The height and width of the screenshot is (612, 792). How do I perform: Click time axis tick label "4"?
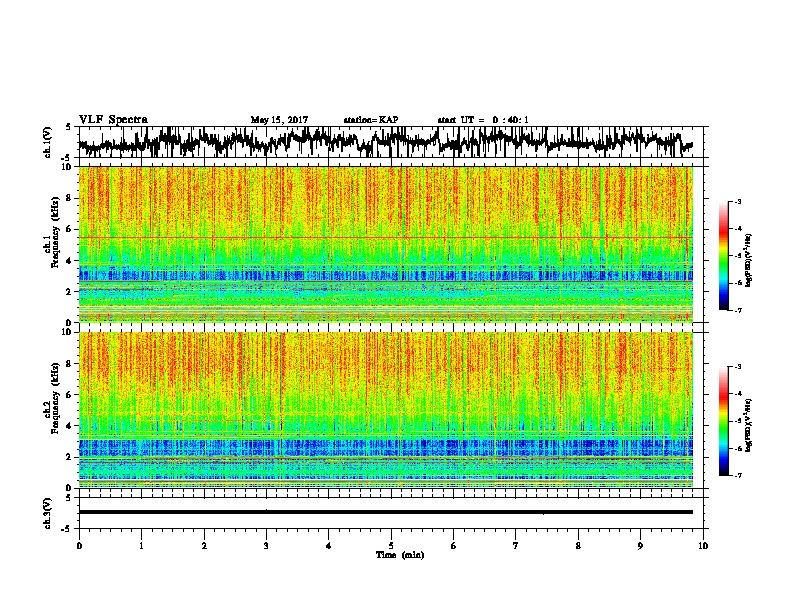[329, 546]
